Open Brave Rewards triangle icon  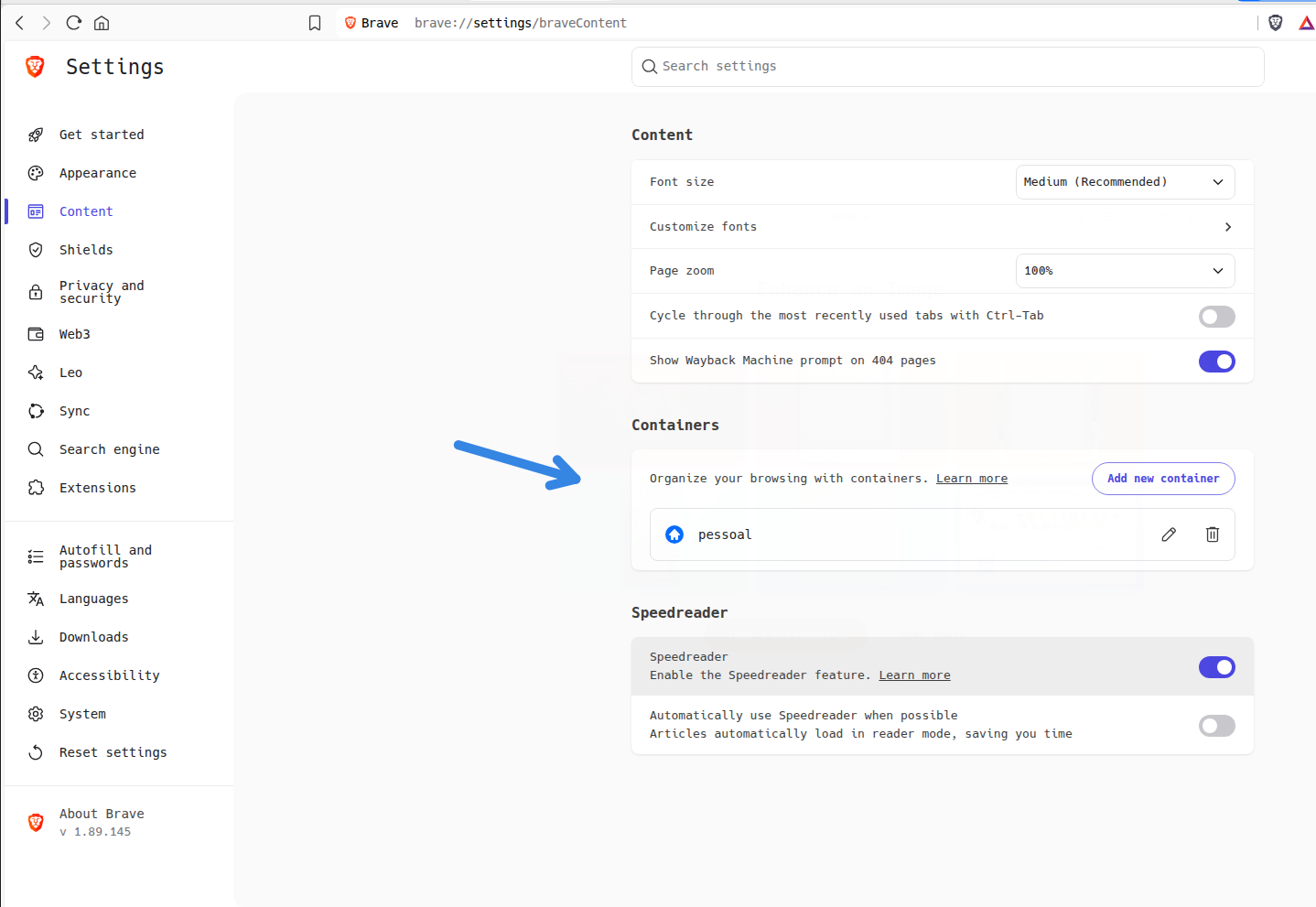click(x=1307, y=23)
